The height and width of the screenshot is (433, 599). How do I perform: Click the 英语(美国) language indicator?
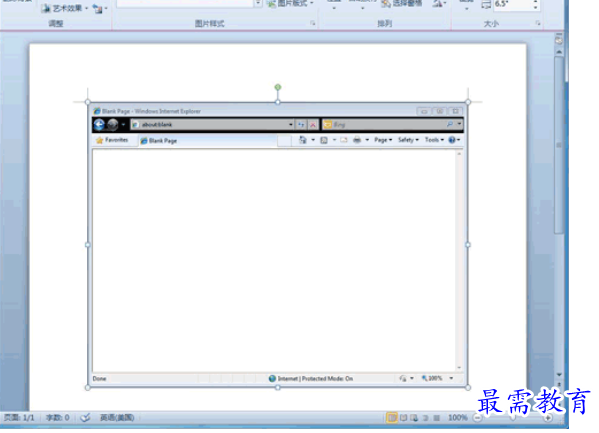117,417
